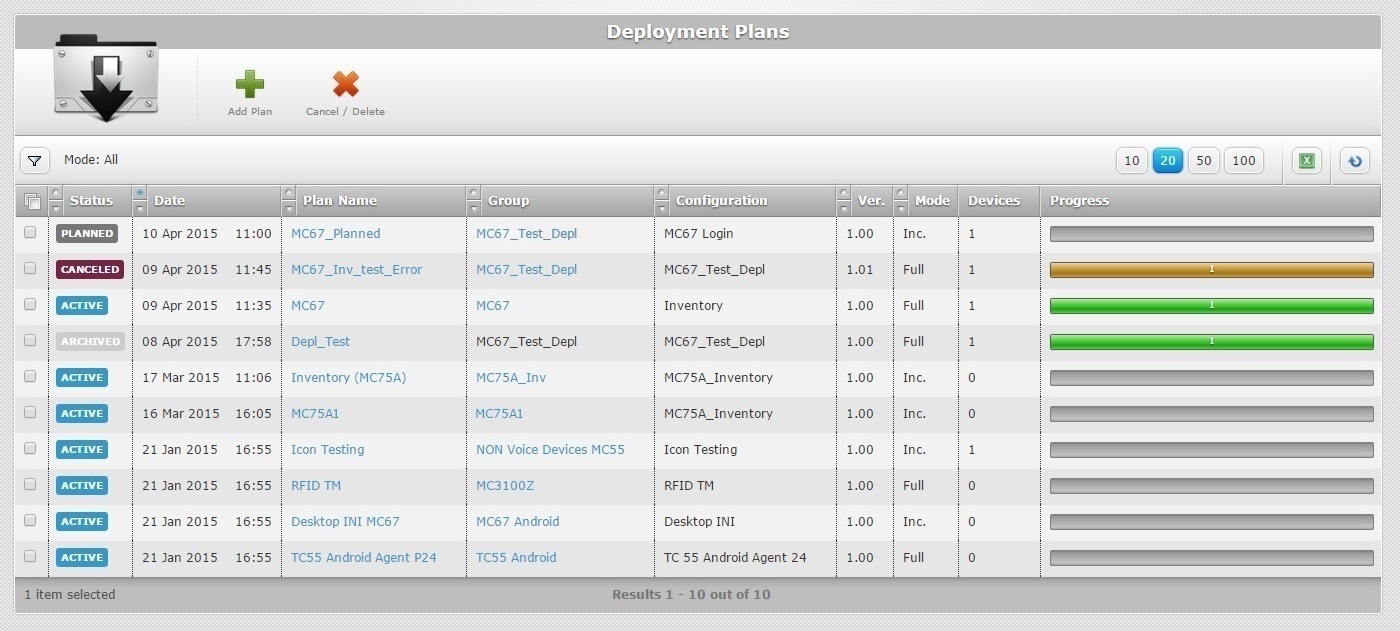Show 20 results per page
The width and height of the screenshot is (1400, 631).
click(1168, 160)
